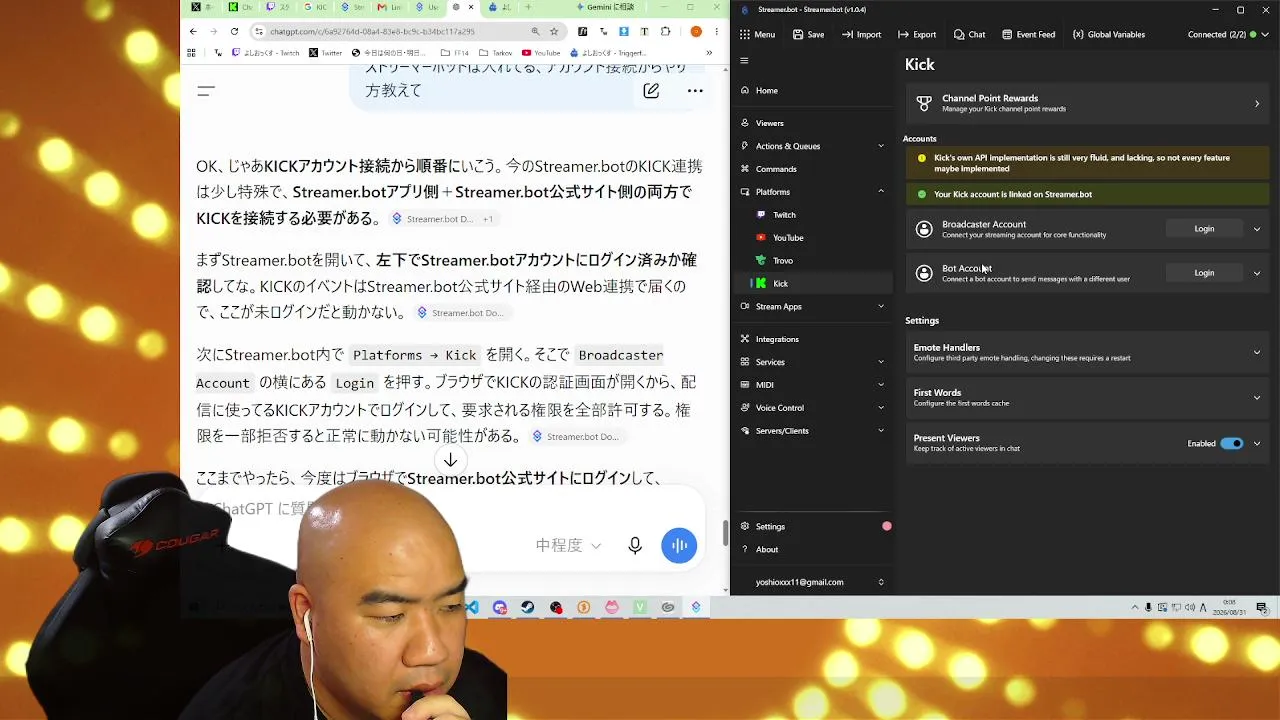
Task: Open the notification center in taskbar
Action: pos(1262,607)
